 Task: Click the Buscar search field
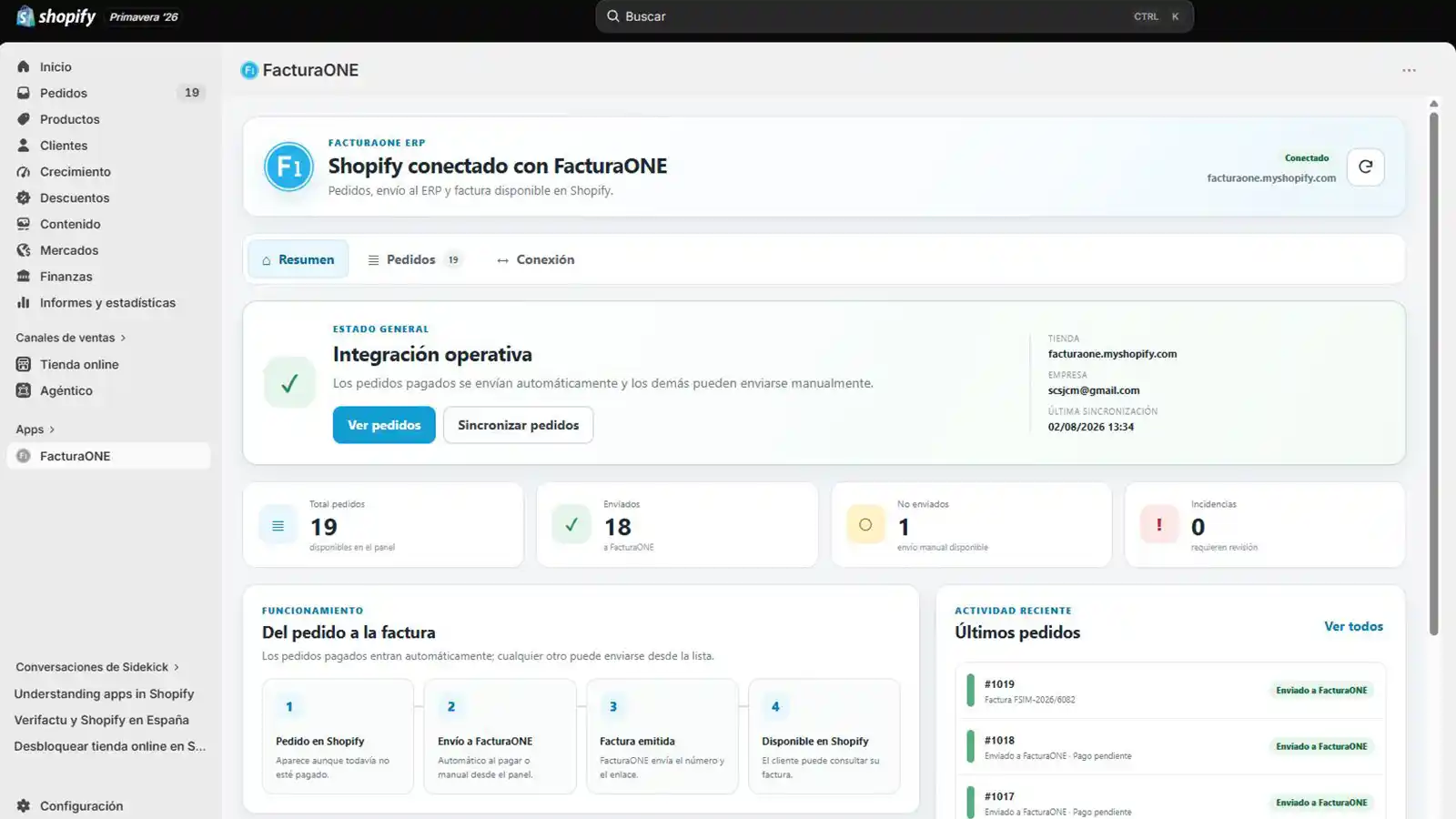(x=895, y=16)
